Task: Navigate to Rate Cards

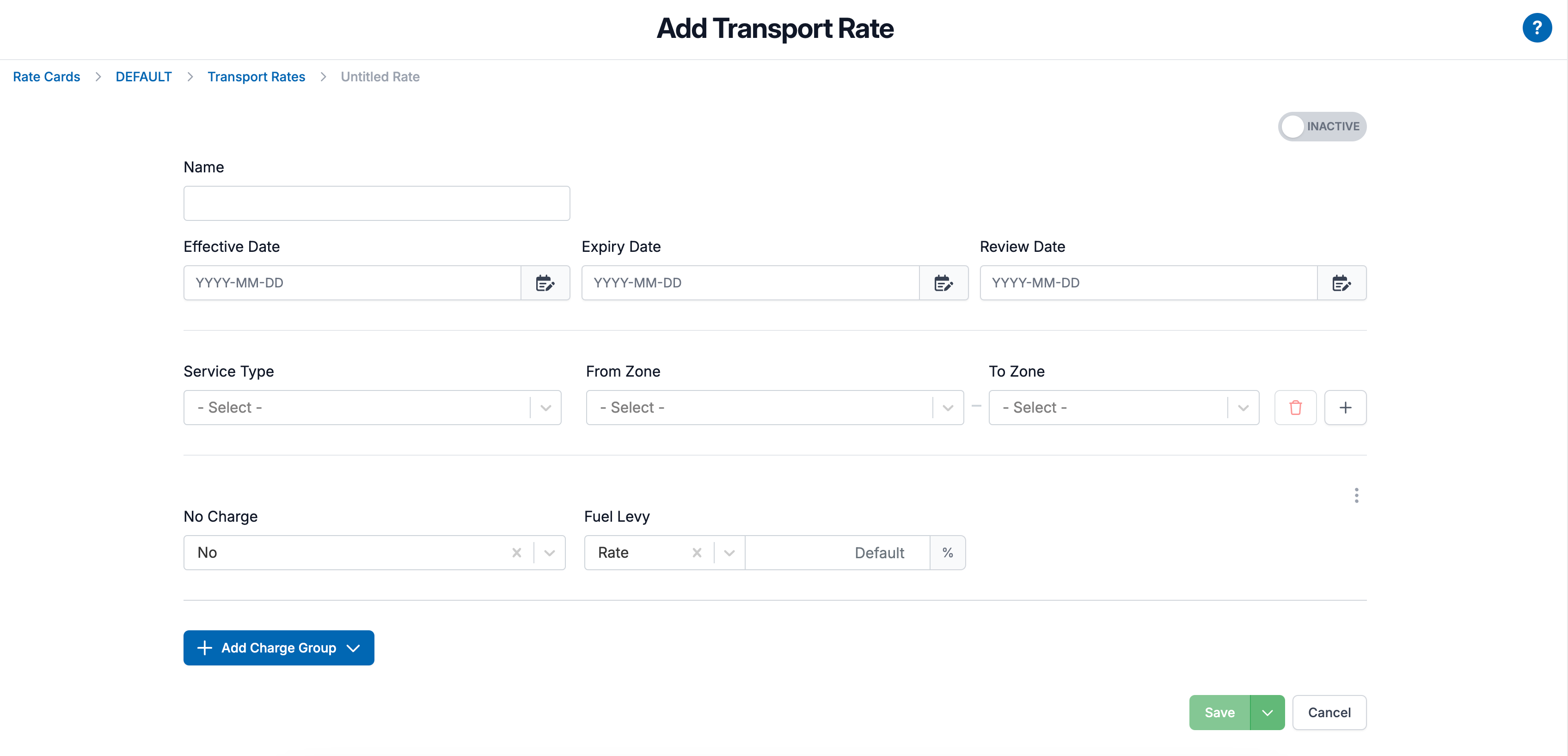Action: [x=46, y=77]
